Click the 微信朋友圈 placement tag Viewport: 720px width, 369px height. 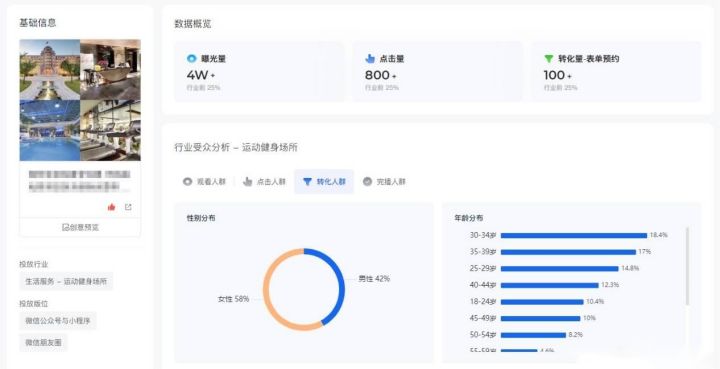pyautogui.click(x=44, y=343)
